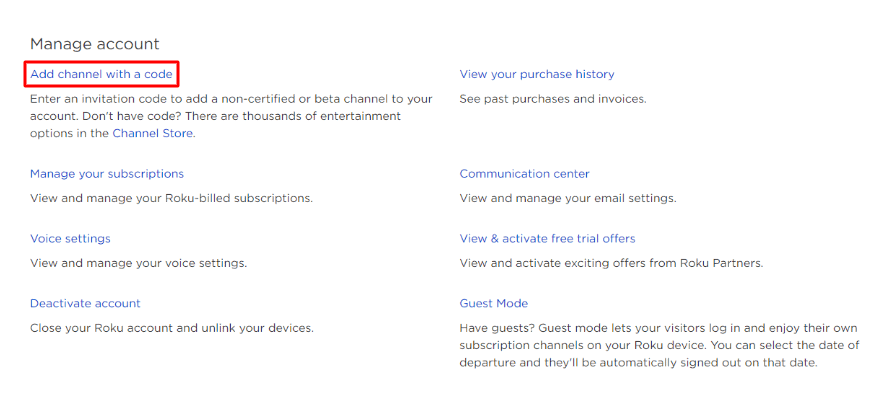Click the 'offers from Roku Partners' description
Image resolution: width=875 pixels, height=407 pixels.
pyautogui.click(x=610, y=263)
